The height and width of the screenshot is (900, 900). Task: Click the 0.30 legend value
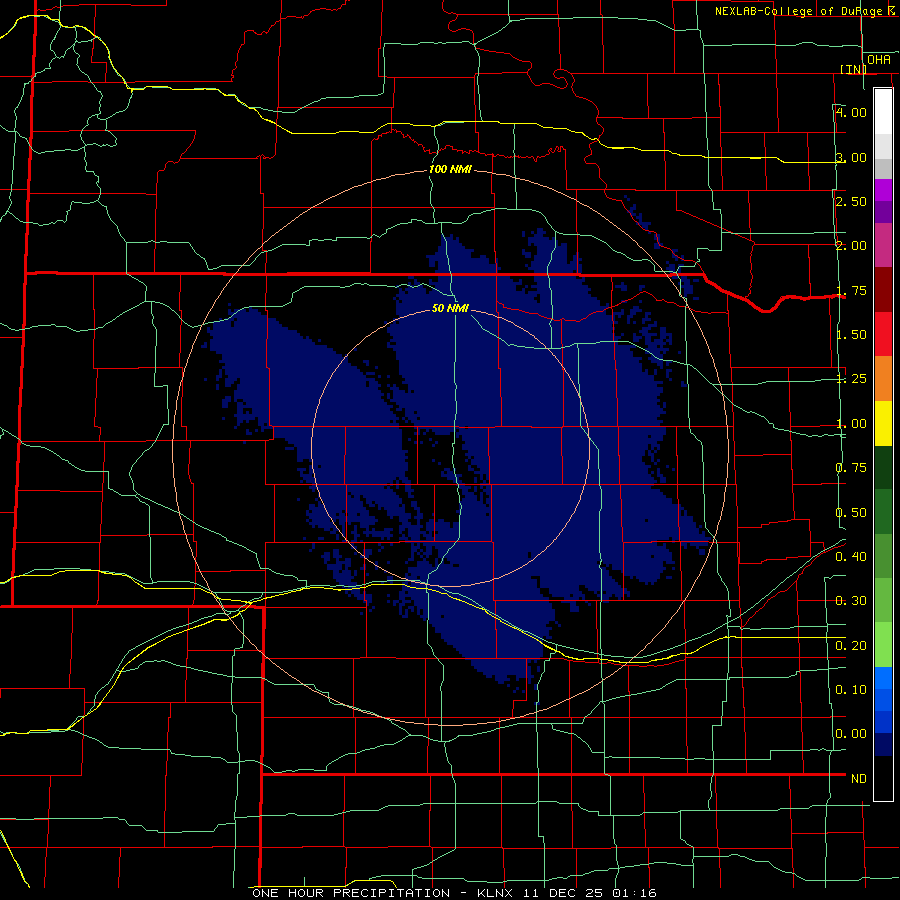pyautogui.click(x=851, y=600)
